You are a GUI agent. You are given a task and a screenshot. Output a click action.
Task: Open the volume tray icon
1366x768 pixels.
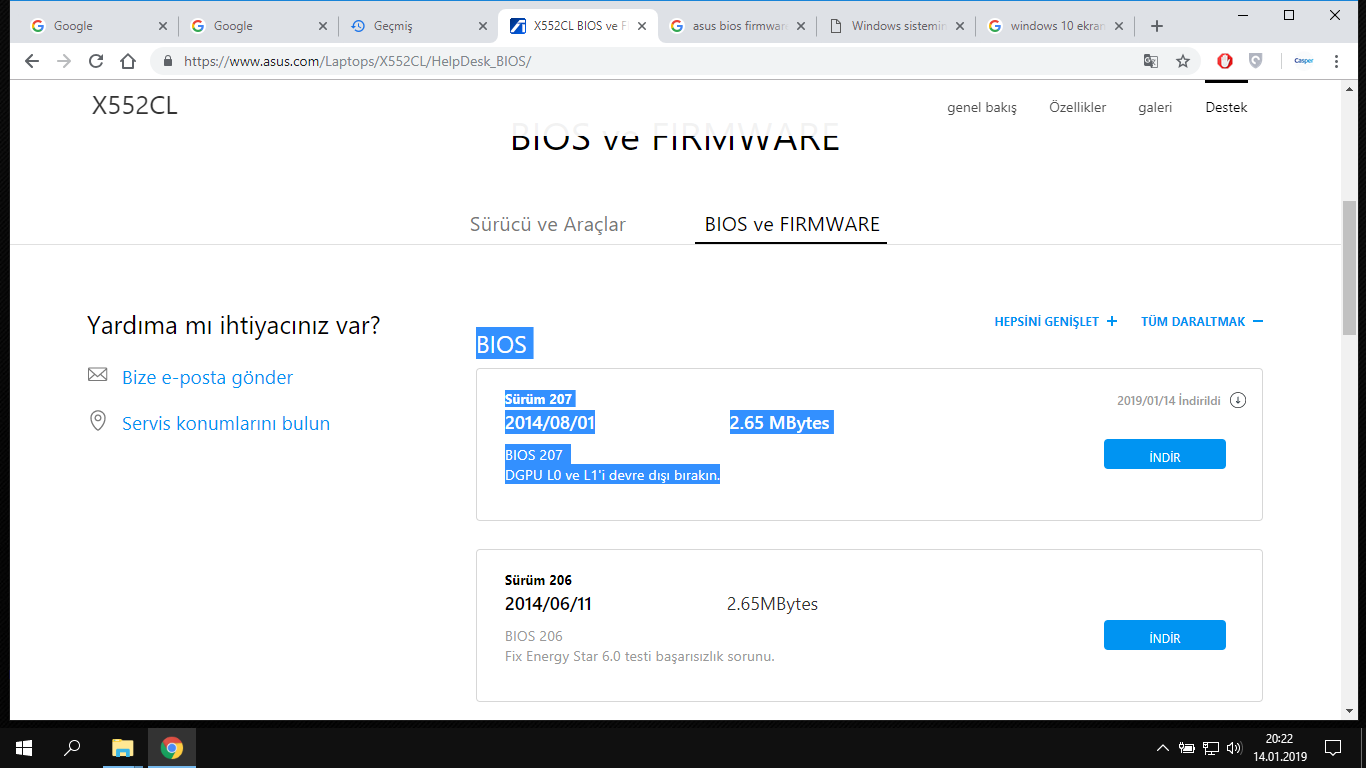point(1234,748)
